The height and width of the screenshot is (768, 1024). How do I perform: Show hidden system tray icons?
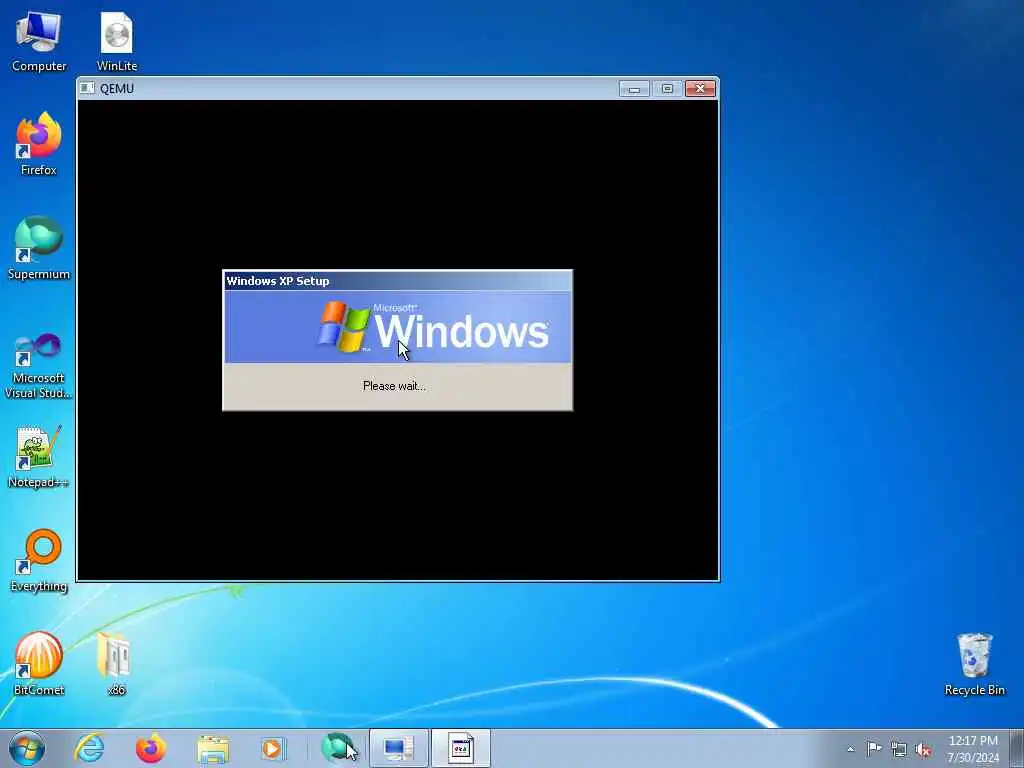850,749
